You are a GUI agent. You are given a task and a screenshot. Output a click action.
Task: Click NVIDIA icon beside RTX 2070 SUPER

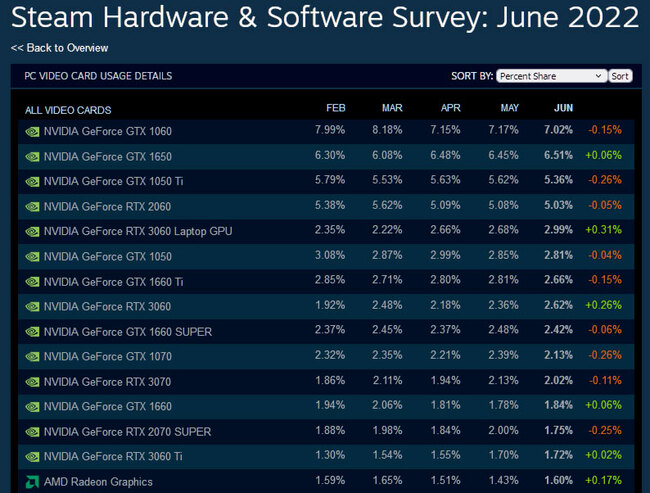(32, 431)
